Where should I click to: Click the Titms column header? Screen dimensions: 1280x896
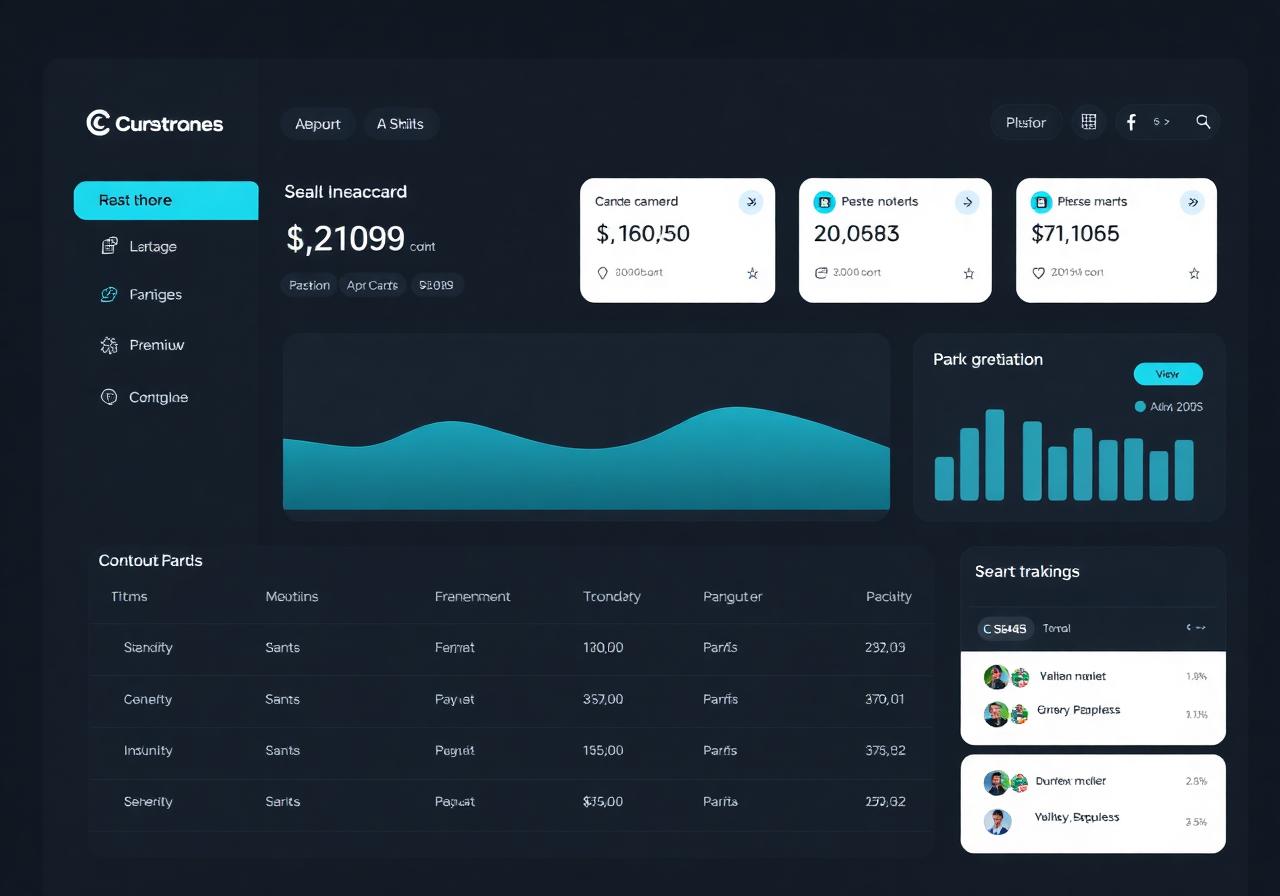coord(129,597)
